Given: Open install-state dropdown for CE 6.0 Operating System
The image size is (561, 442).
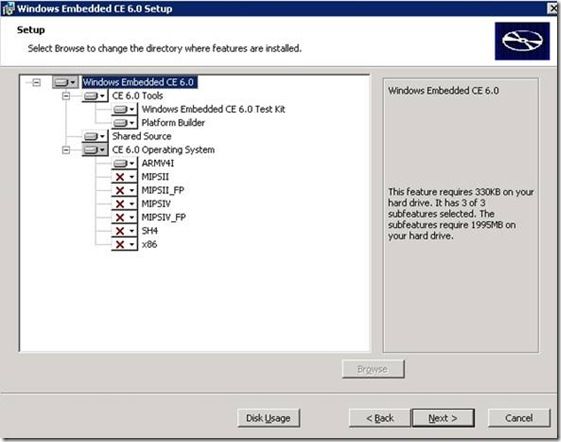Looking at the screenshot, I should [x=95, y=150].
